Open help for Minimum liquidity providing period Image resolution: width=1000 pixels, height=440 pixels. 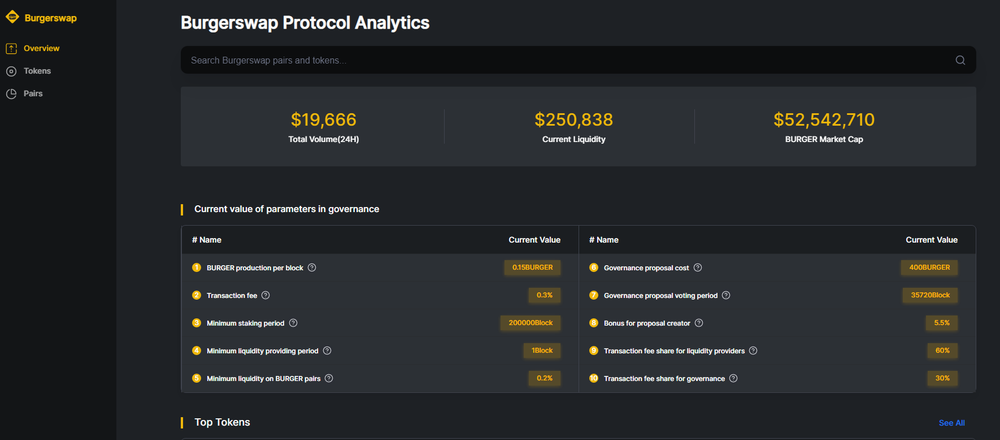(x=327, y=351)
